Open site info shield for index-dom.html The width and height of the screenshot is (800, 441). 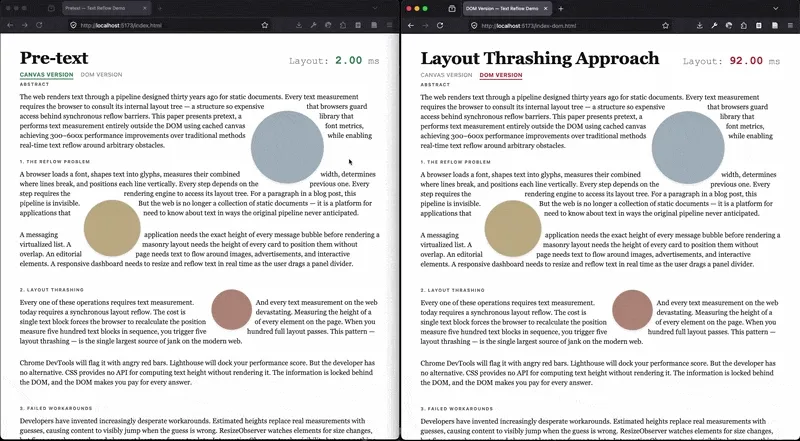pos(473,26)
